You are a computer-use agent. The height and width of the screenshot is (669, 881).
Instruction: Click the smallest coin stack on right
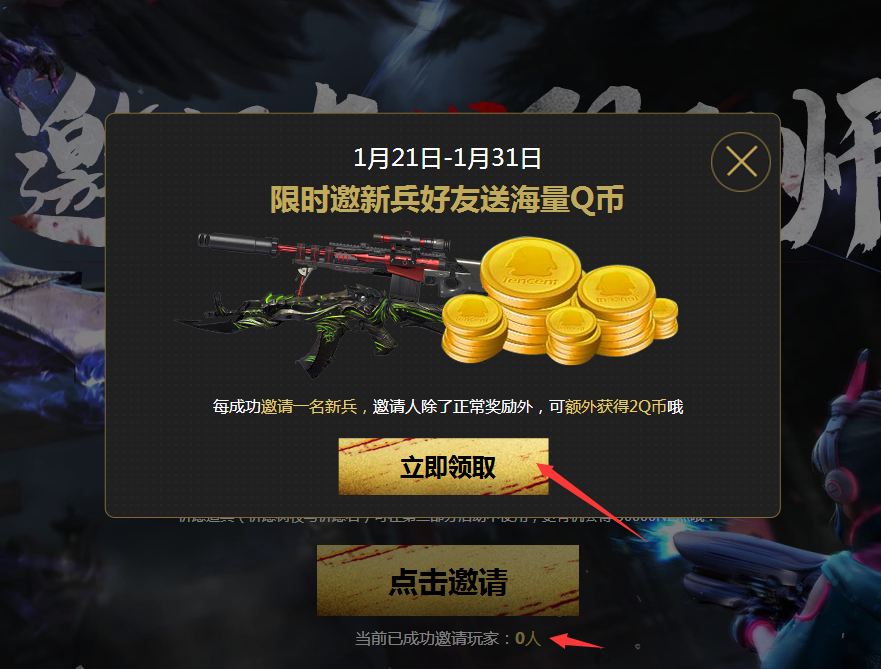click(665, 317)
